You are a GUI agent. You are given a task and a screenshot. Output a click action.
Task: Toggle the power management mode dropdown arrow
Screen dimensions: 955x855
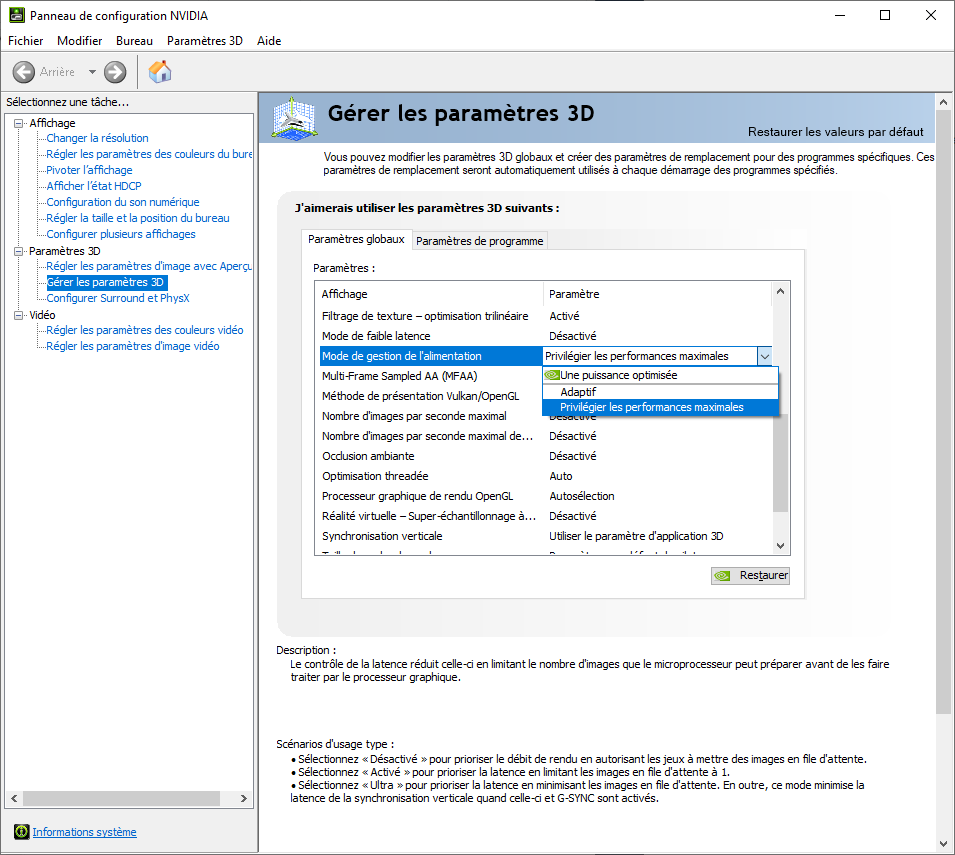tap(765, 356)
